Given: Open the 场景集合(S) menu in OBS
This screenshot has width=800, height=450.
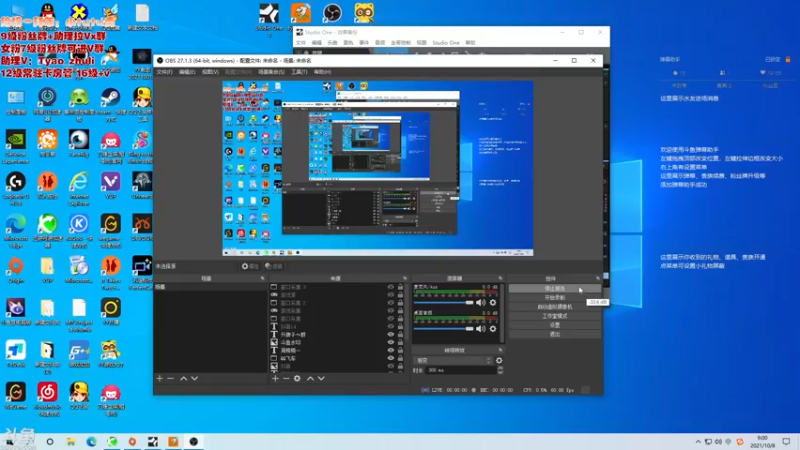Looking at the screenshot, I should pyautogui.click(x=271, y=72).
